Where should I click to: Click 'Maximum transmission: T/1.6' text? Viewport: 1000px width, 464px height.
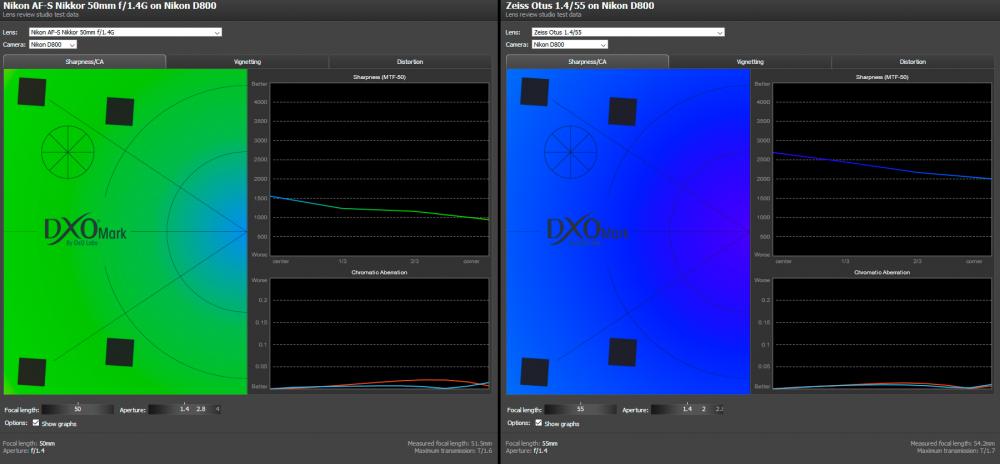tap(452, 451)
